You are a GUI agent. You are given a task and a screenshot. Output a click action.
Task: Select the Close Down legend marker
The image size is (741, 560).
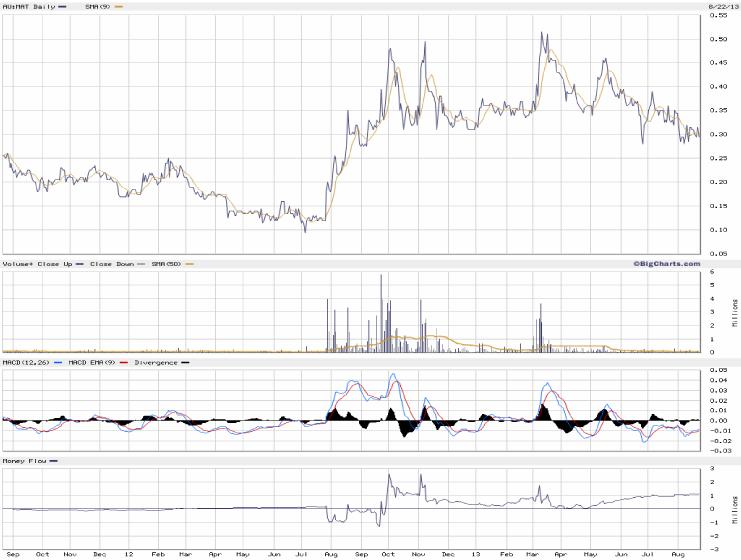click(x=141, y=263)
